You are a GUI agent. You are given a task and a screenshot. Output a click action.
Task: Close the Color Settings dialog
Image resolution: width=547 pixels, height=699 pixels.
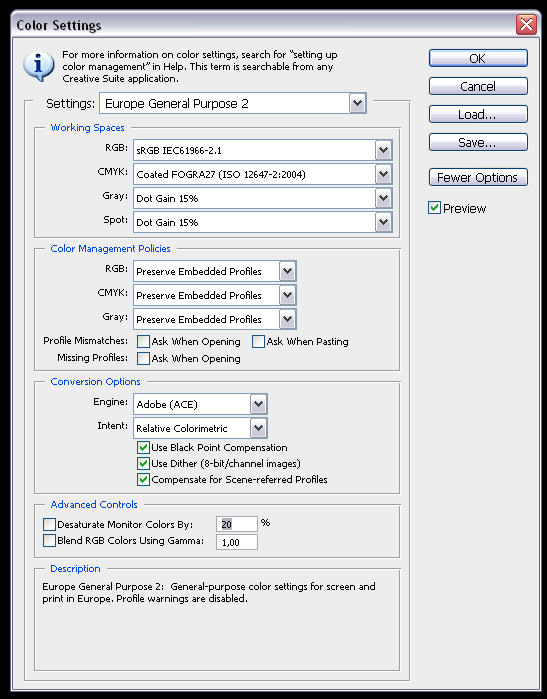pyautogui.click(x=526, y=24)
